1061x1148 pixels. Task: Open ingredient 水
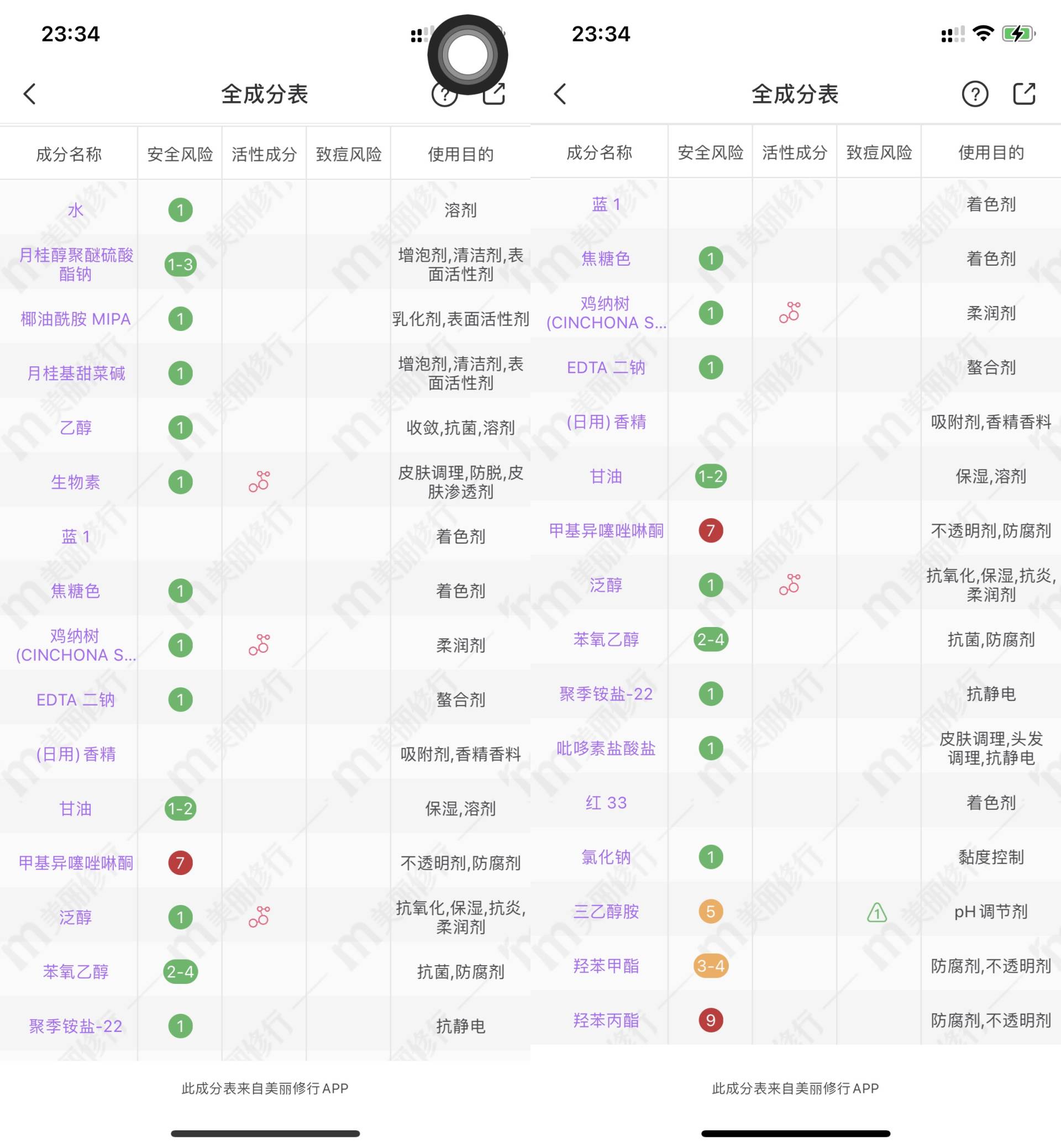click(x=76, y=210)
